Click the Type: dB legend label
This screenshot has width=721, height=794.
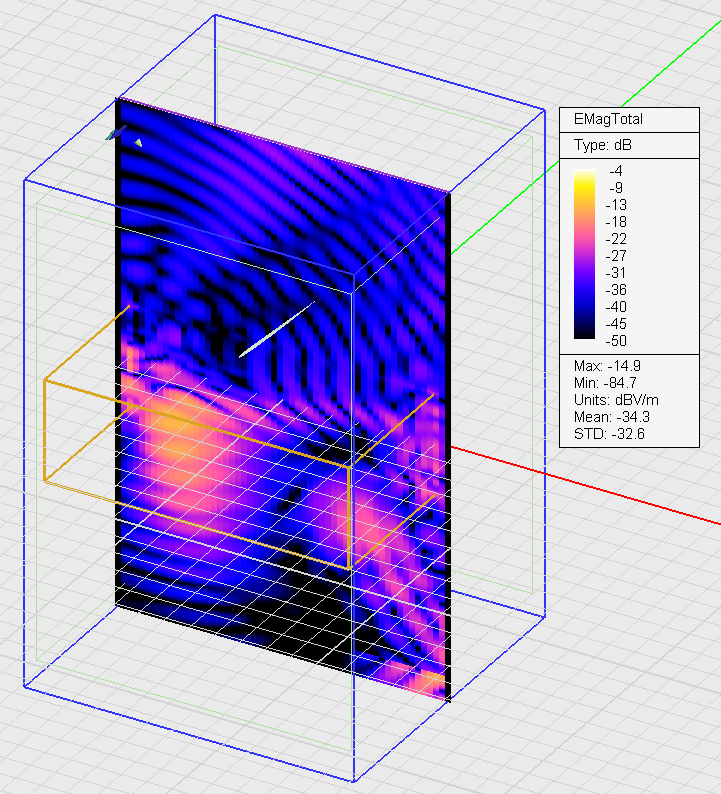(602, 146)
